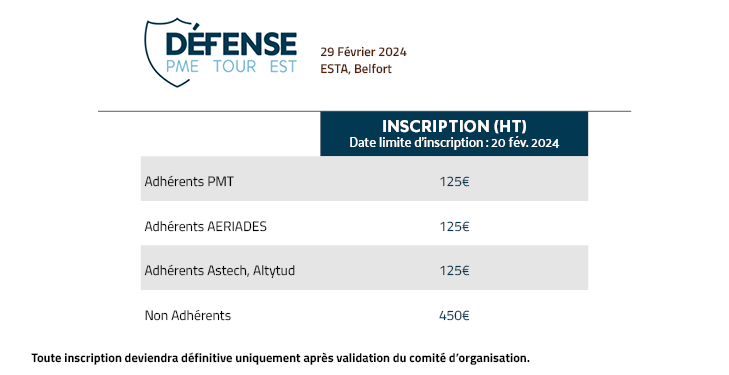Click the comité d'organisation text
This screenshot has width=729, height=375.
[469, 358]
